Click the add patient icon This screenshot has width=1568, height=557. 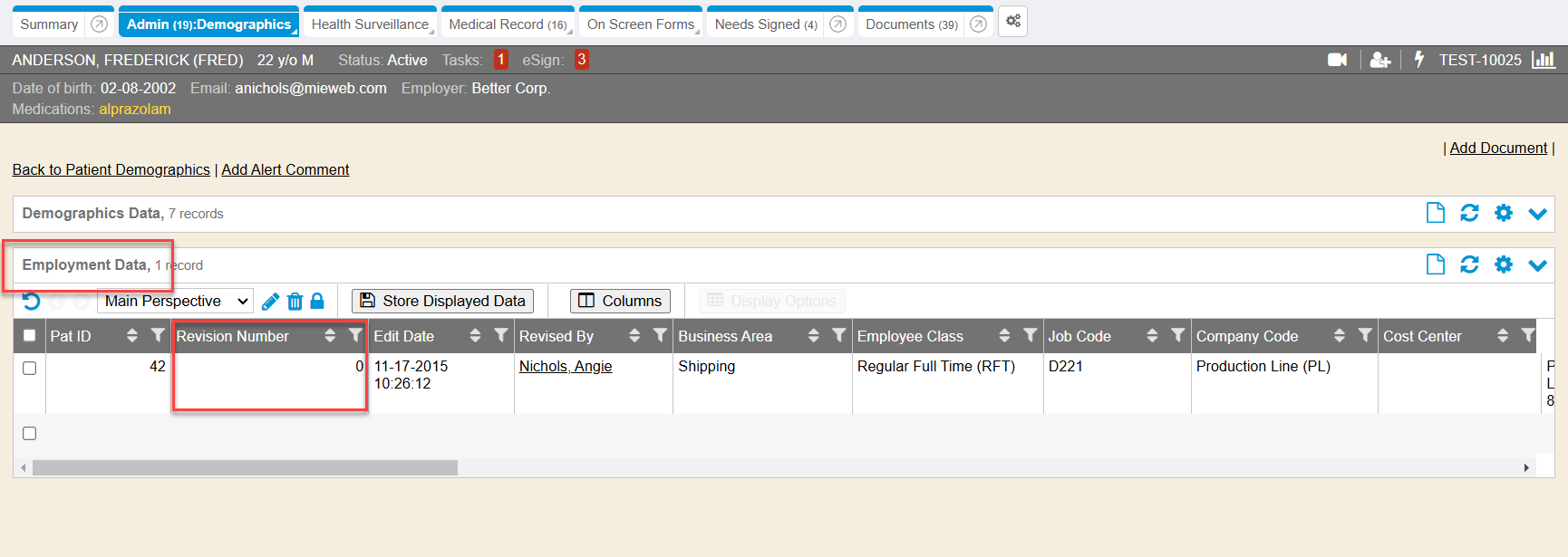(x=1379, y=60)
